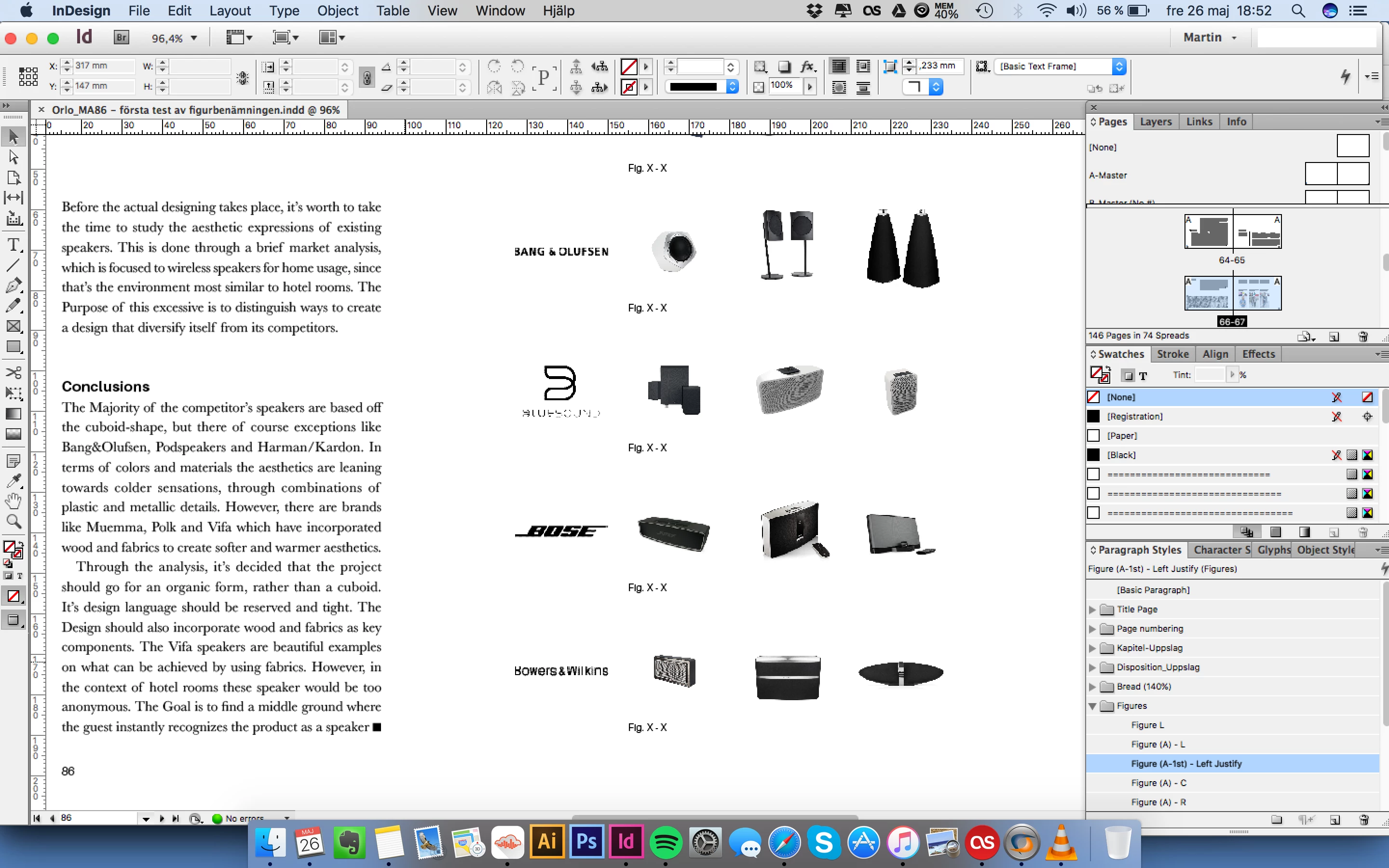Select the [Paper] swatch
This screenshot has width=1389, height=868.
(x=1121, y=436)
